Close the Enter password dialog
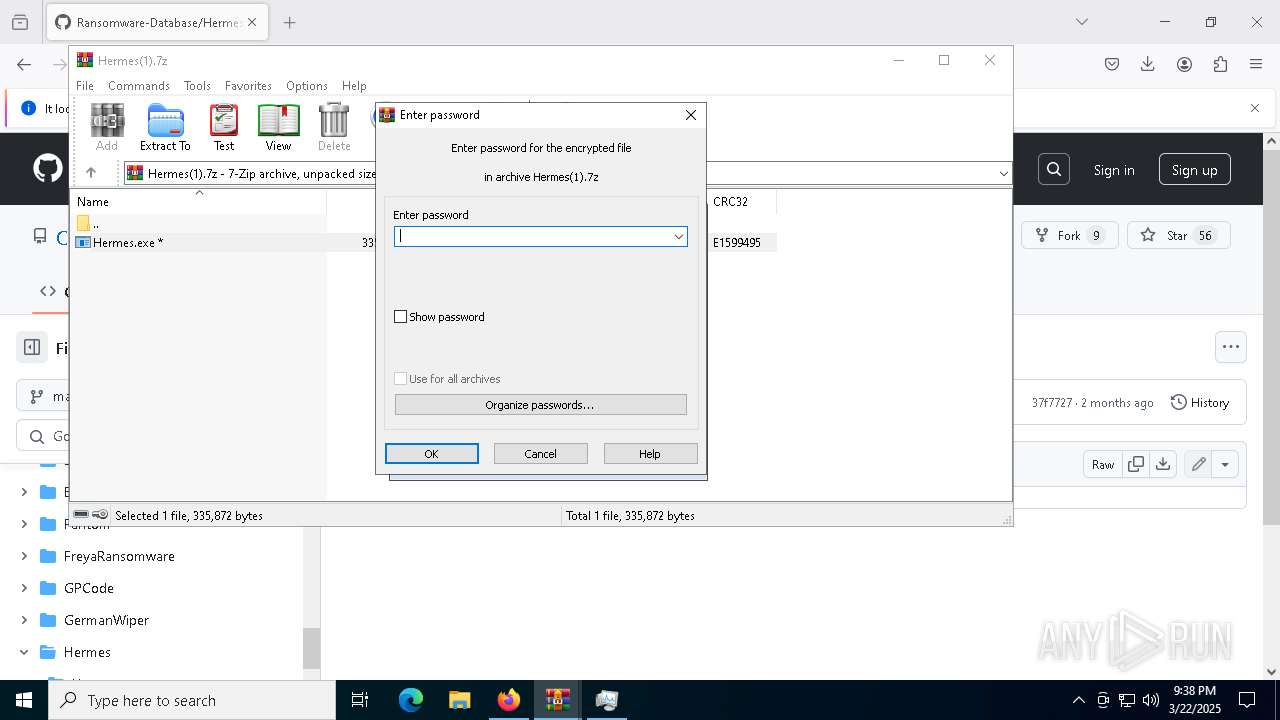The image size is (1280, 720). tap(691, 115)
